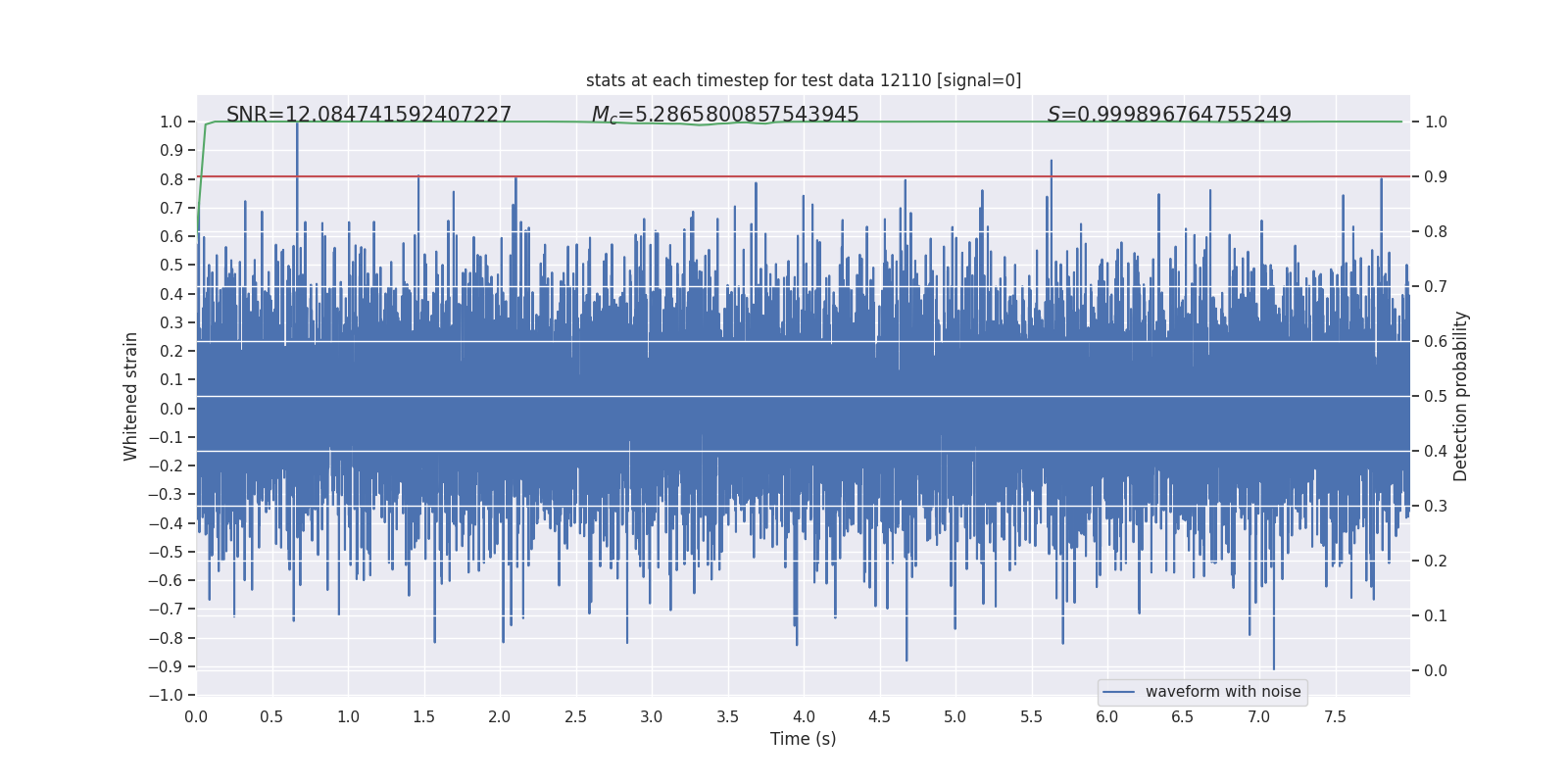Click the 0.7 tick on the Detection probability axis

point(1436,286)
